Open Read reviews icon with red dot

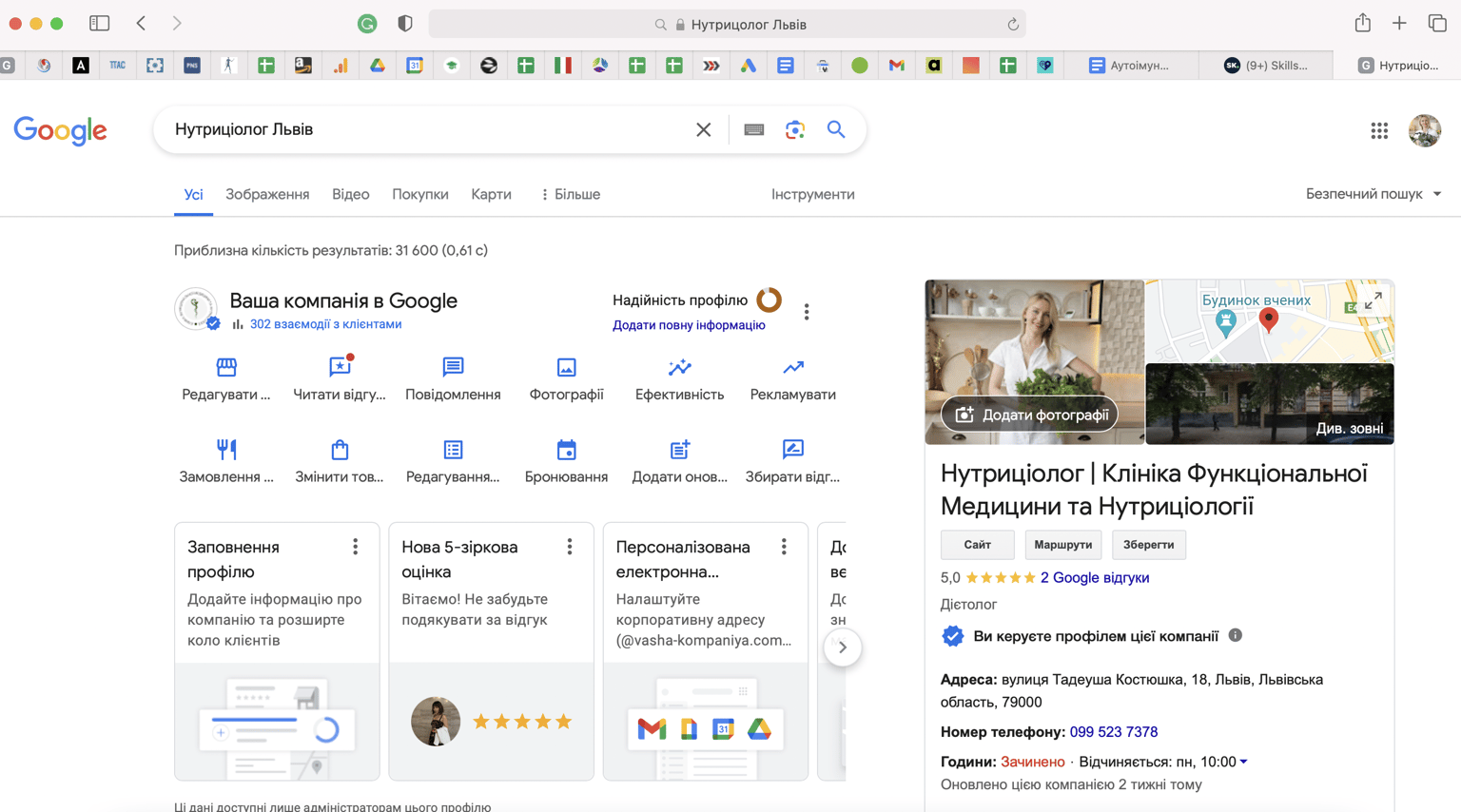(x=340, y=367)
